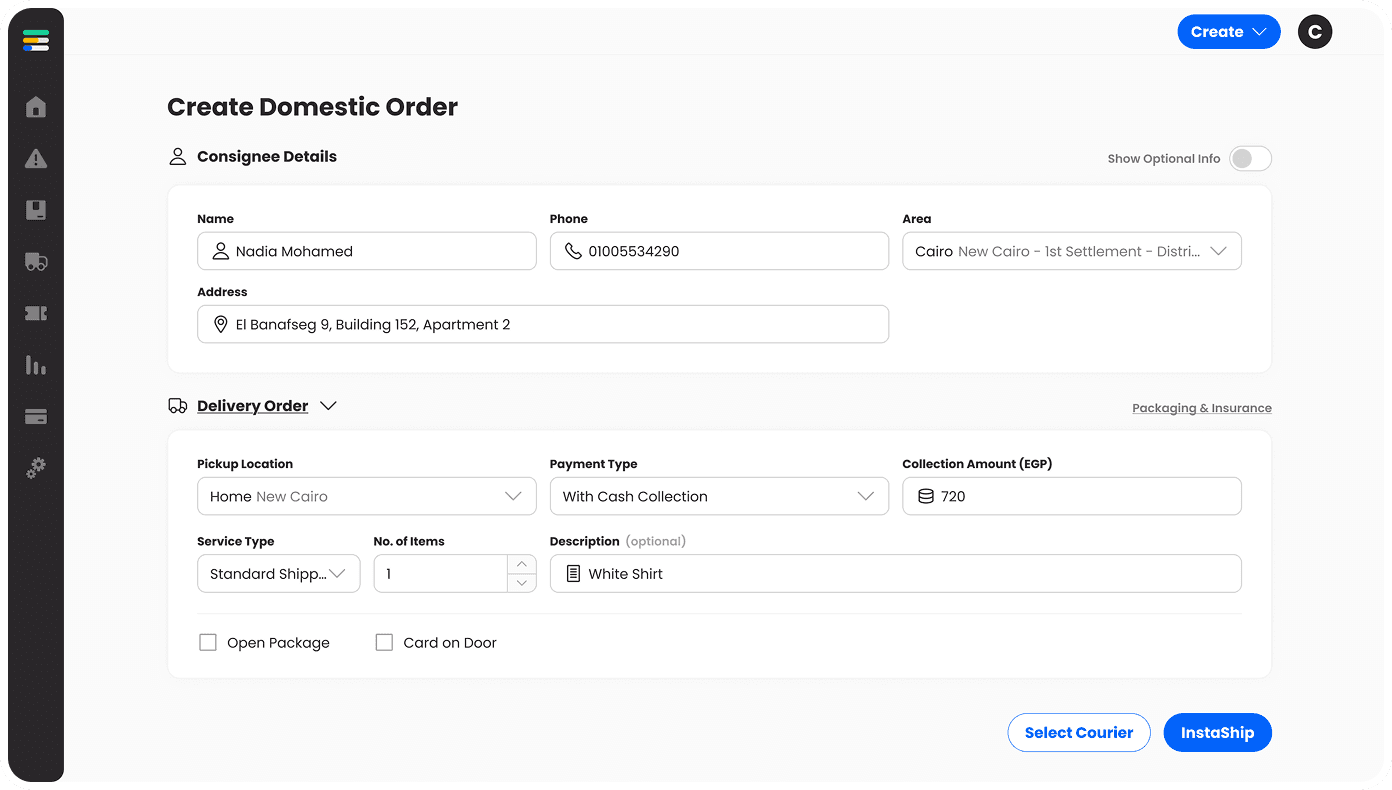Open the bar chart analytics icon
The height and width of the screenshot is (790, 1392).
[x=36, y=365]
